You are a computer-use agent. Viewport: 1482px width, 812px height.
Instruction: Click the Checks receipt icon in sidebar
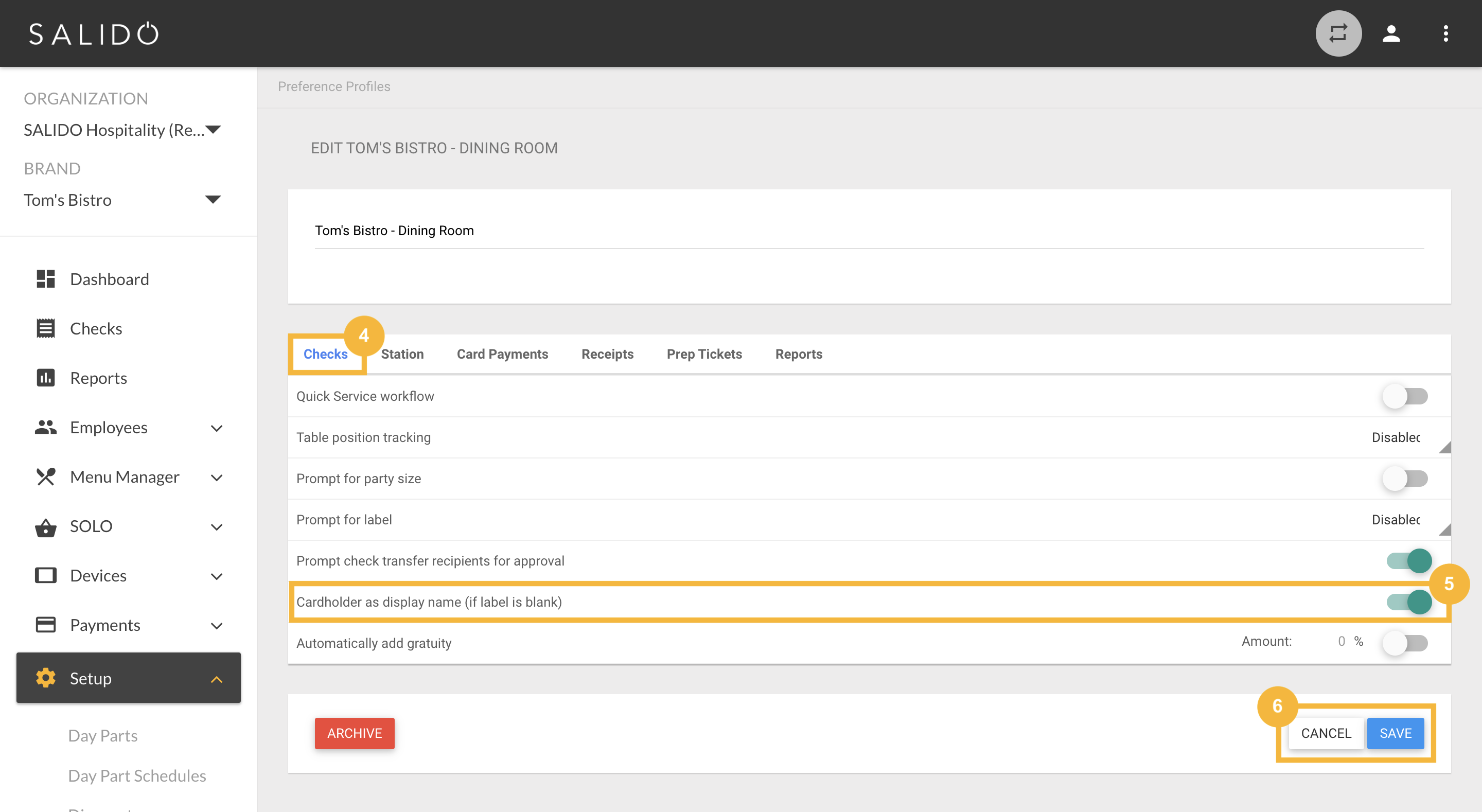tap(45, 328)
